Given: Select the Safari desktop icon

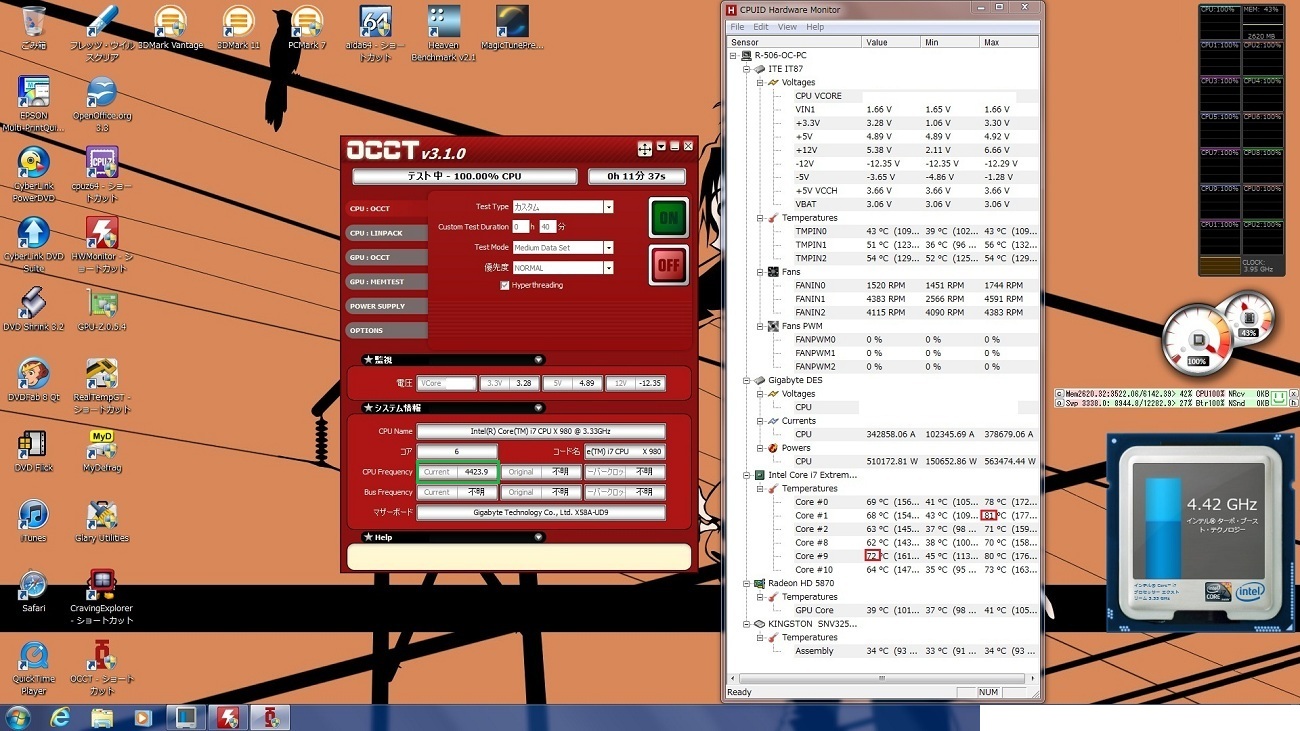Looking at the screenshot, I should [x=34, y=591].
